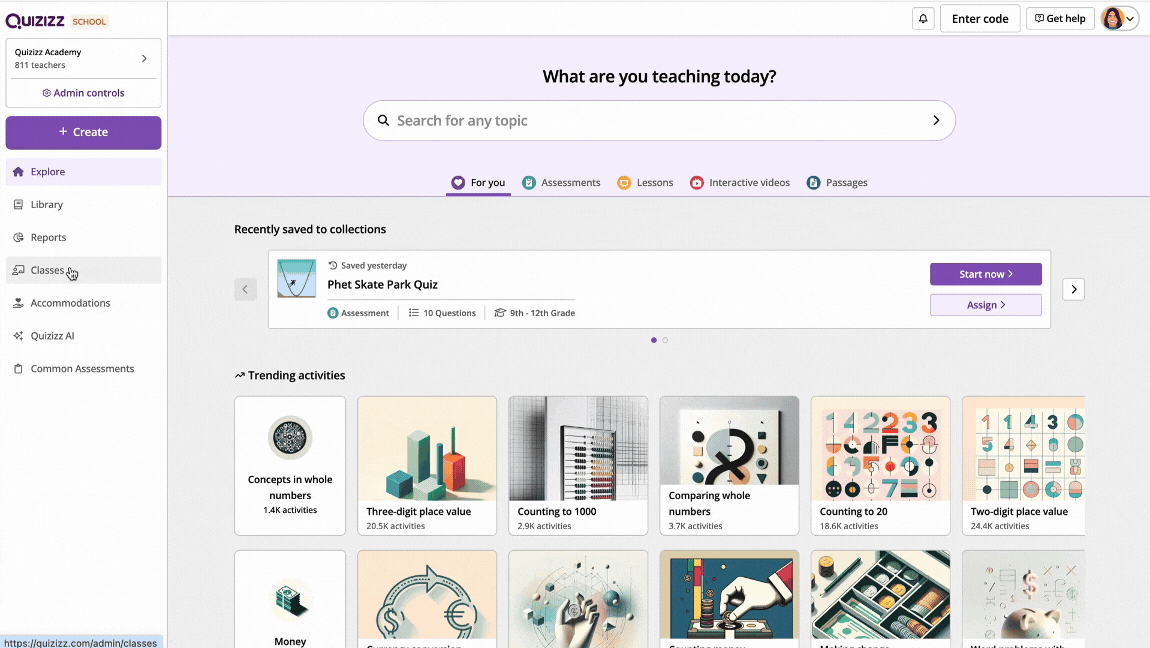Click the For you heart icon

tap(458, 183)
